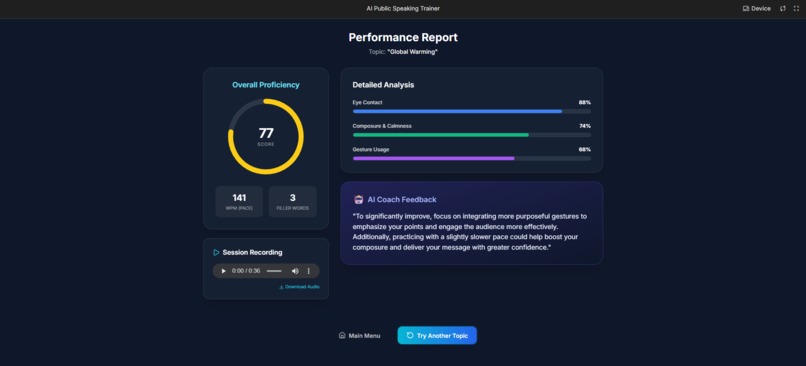Return to the Main Menu
This screenshot has height=366, width=806.
pos(360,336)
